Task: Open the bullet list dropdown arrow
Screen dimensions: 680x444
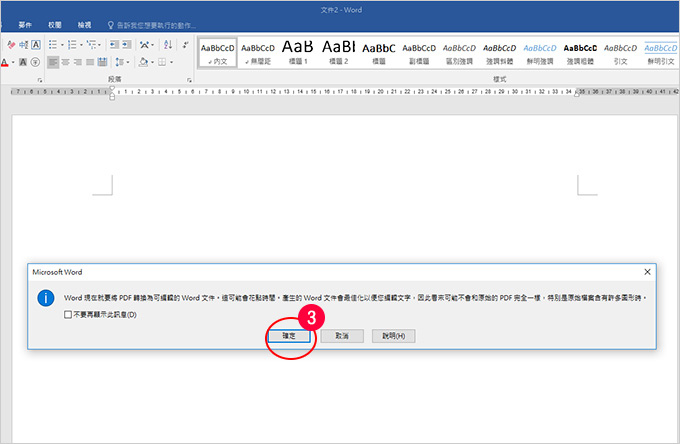Action: click(62, 45)
